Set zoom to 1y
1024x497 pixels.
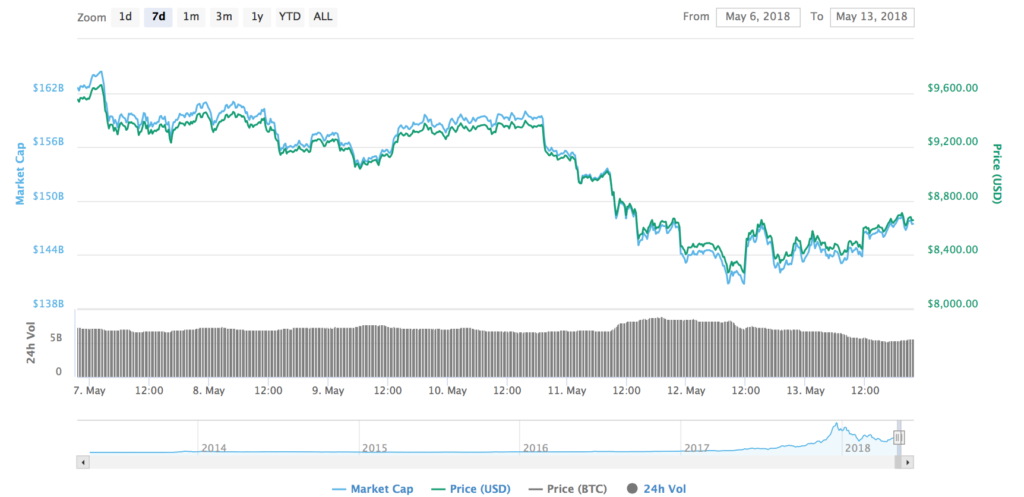tap(257, 17)
